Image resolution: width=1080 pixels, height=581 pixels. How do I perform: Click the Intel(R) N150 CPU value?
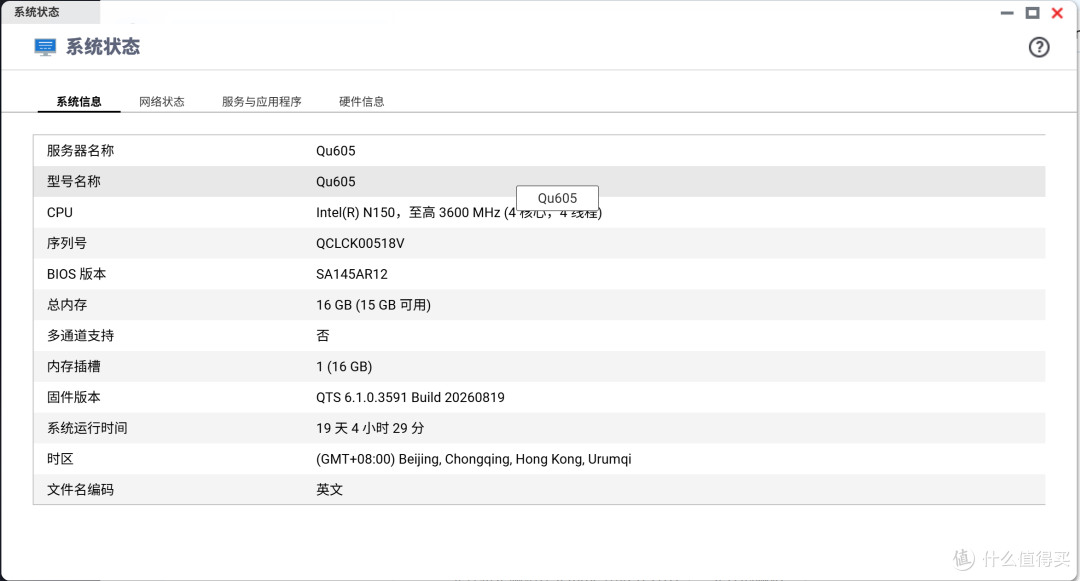(x=459, y=213)
